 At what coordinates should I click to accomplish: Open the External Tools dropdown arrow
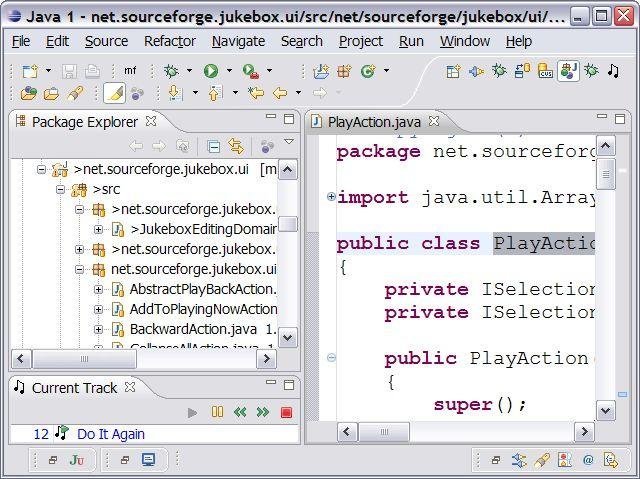click(x=269, y=71)
